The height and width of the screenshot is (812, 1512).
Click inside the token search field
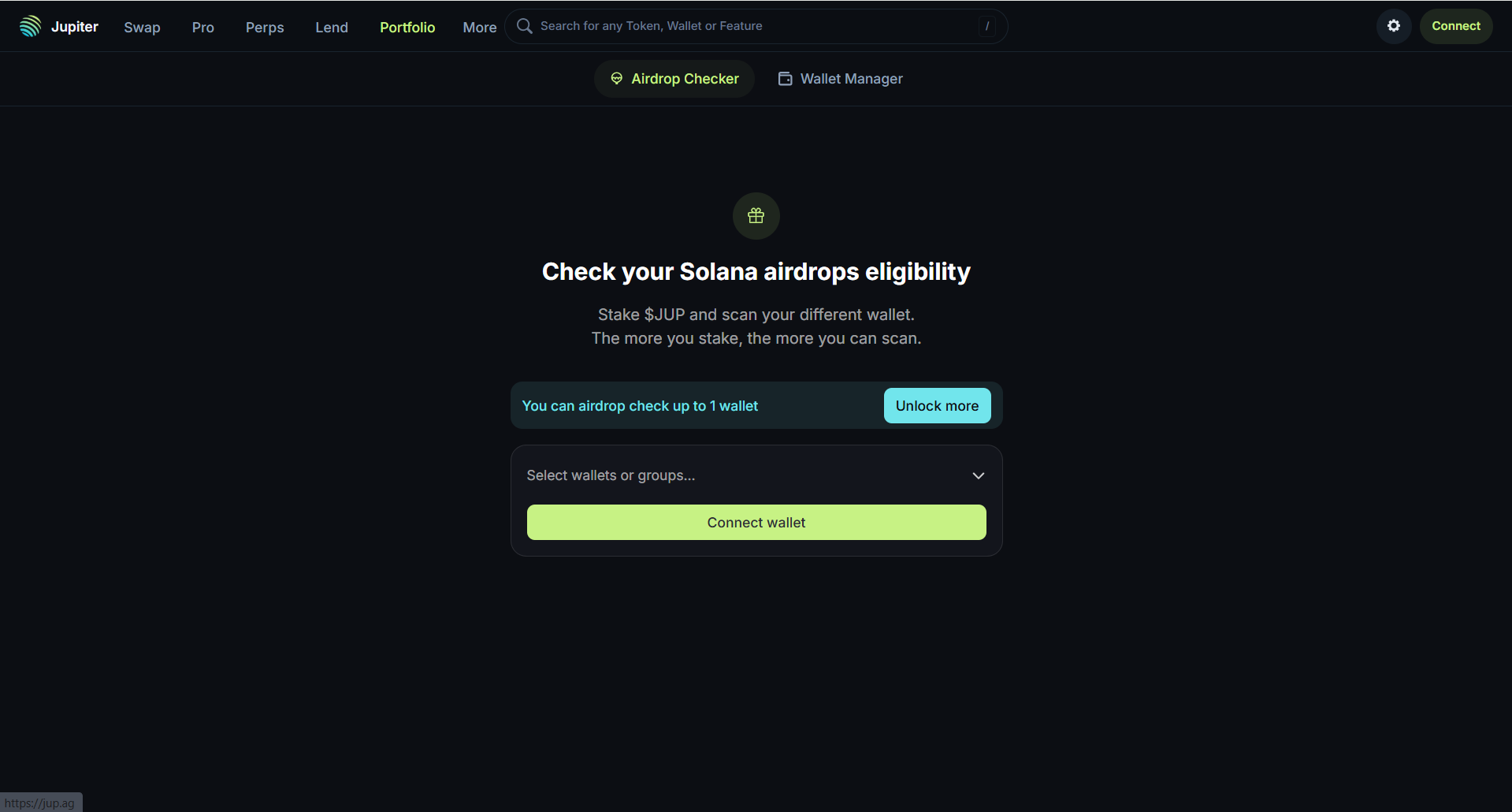tap(709, 25)
